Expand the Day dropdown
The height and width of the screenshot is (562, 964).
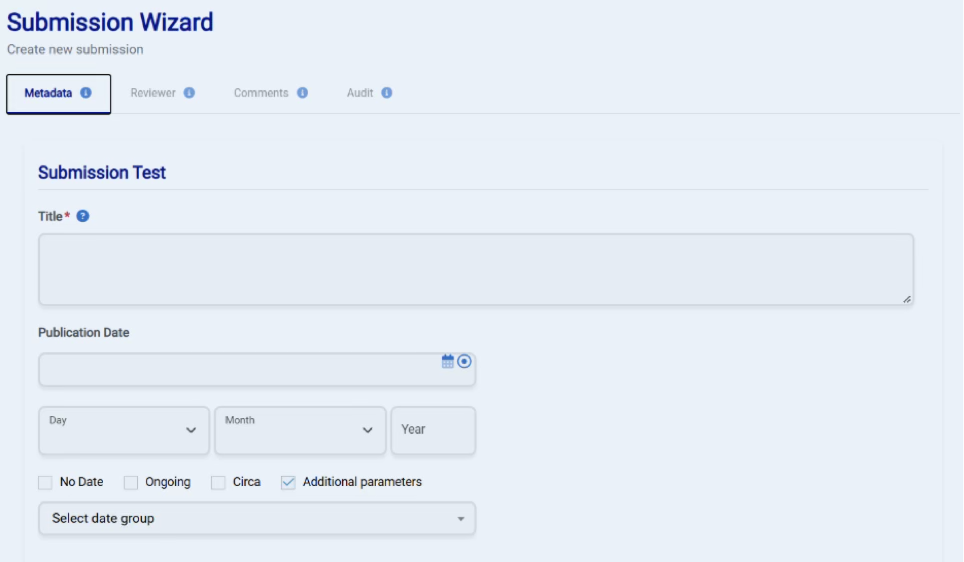(124, 430)
